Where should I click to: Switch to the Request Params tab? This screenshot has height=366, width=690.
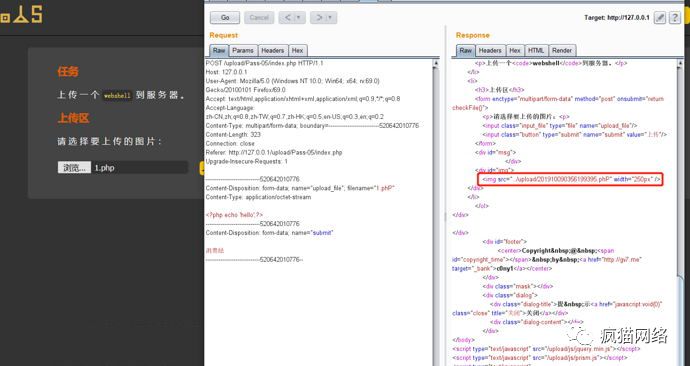pos(243,51)
